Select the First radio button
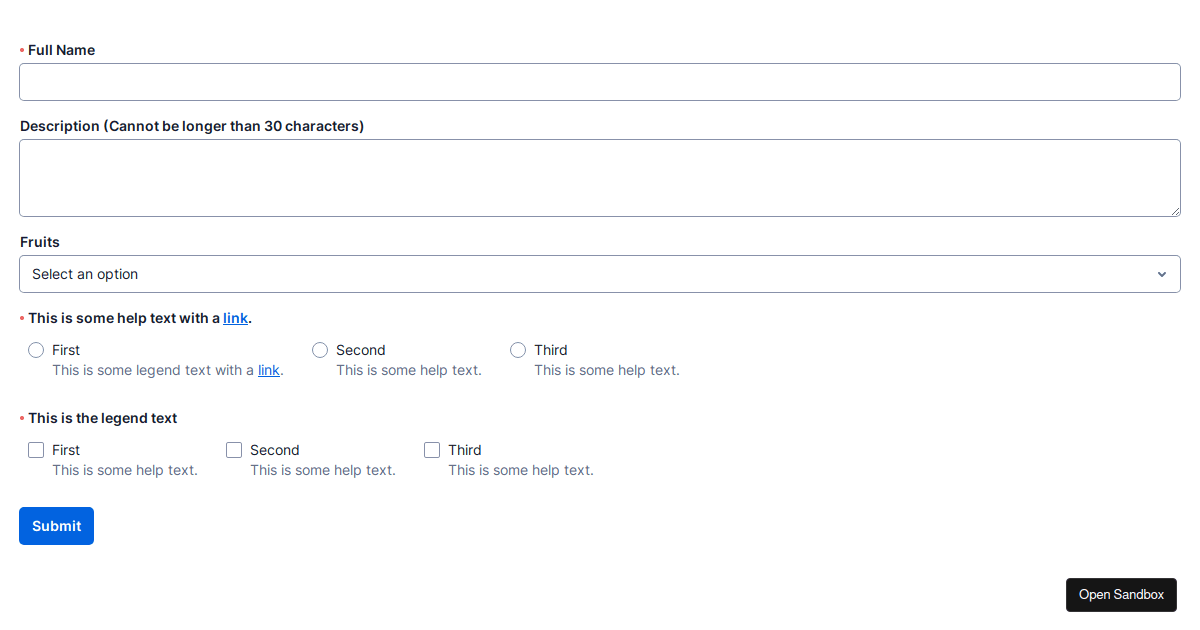The image size is (1200, 630). (37, 350)
